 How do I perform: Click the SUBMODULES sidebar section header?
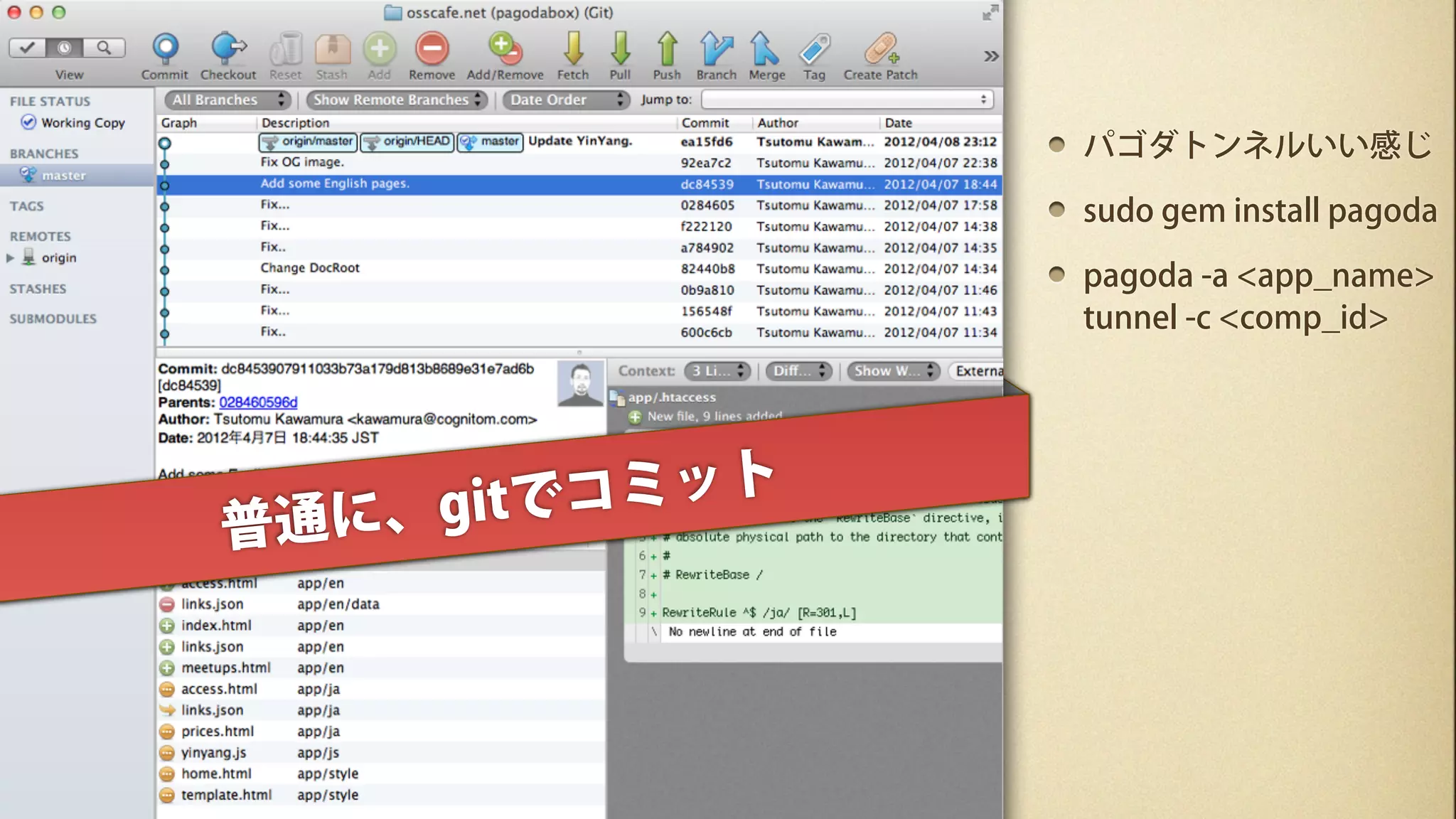pos(53,318)
